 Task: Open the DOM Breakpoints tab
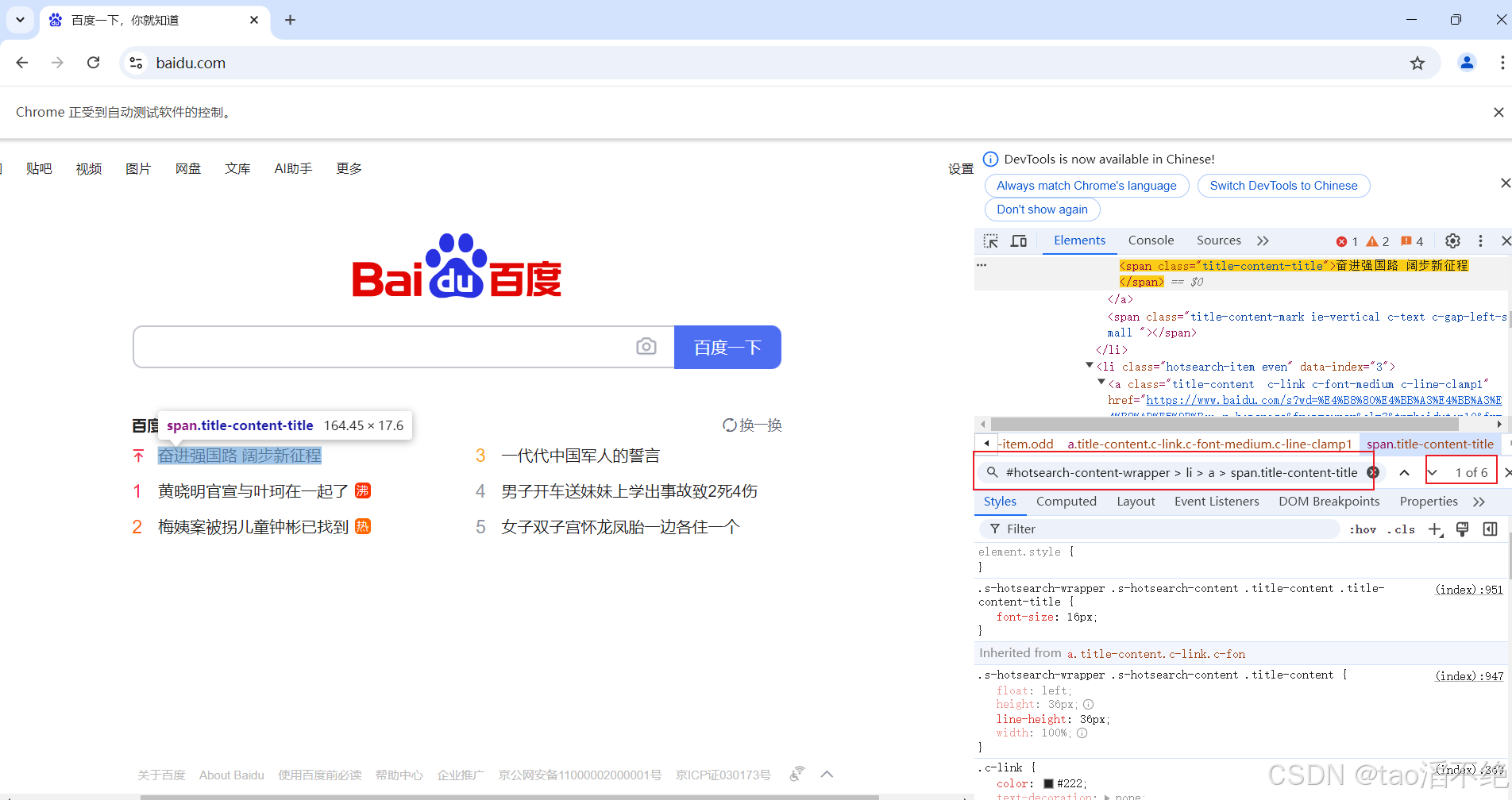[x=1329, y=502]
